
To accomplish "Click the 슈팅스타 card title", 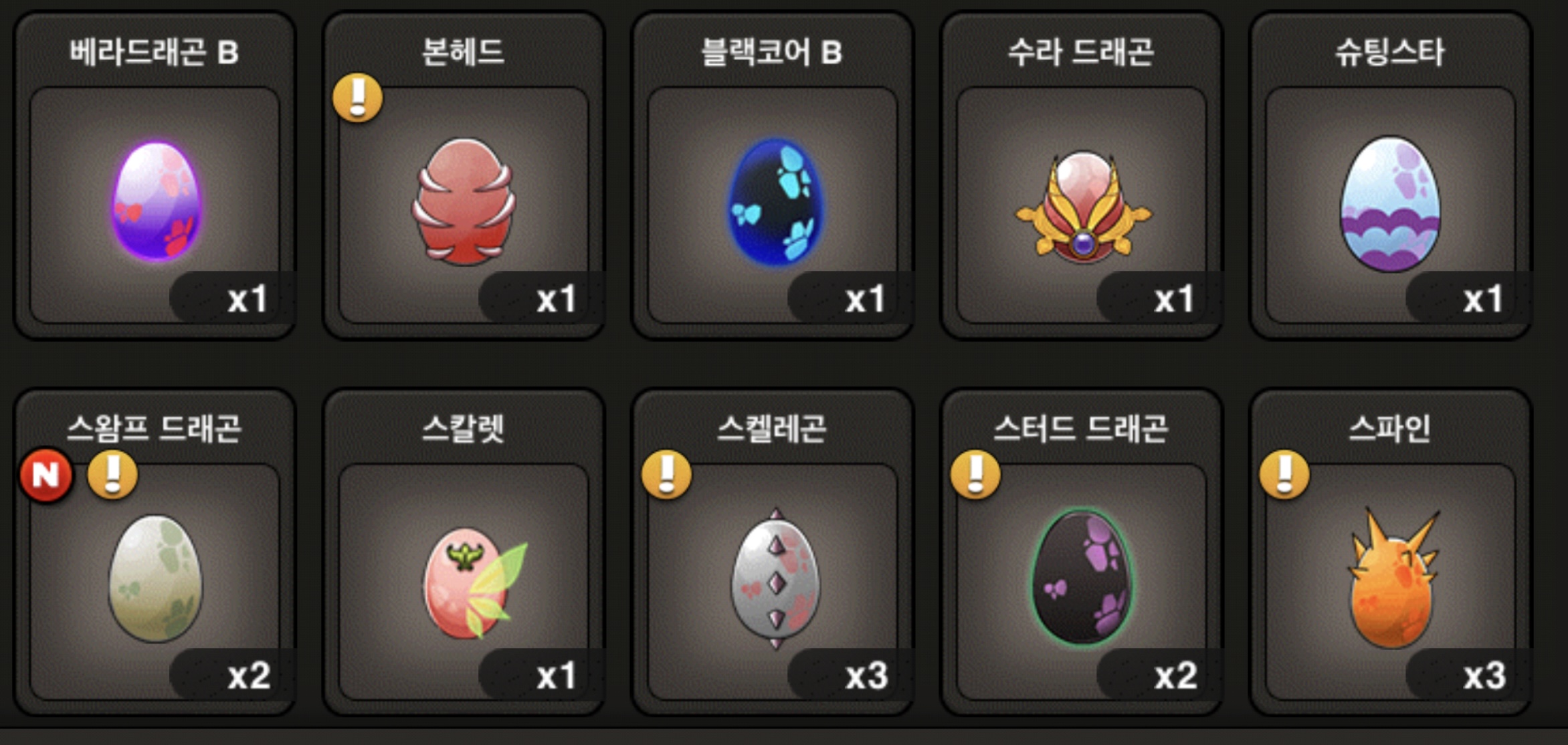I will point(1390,51).
